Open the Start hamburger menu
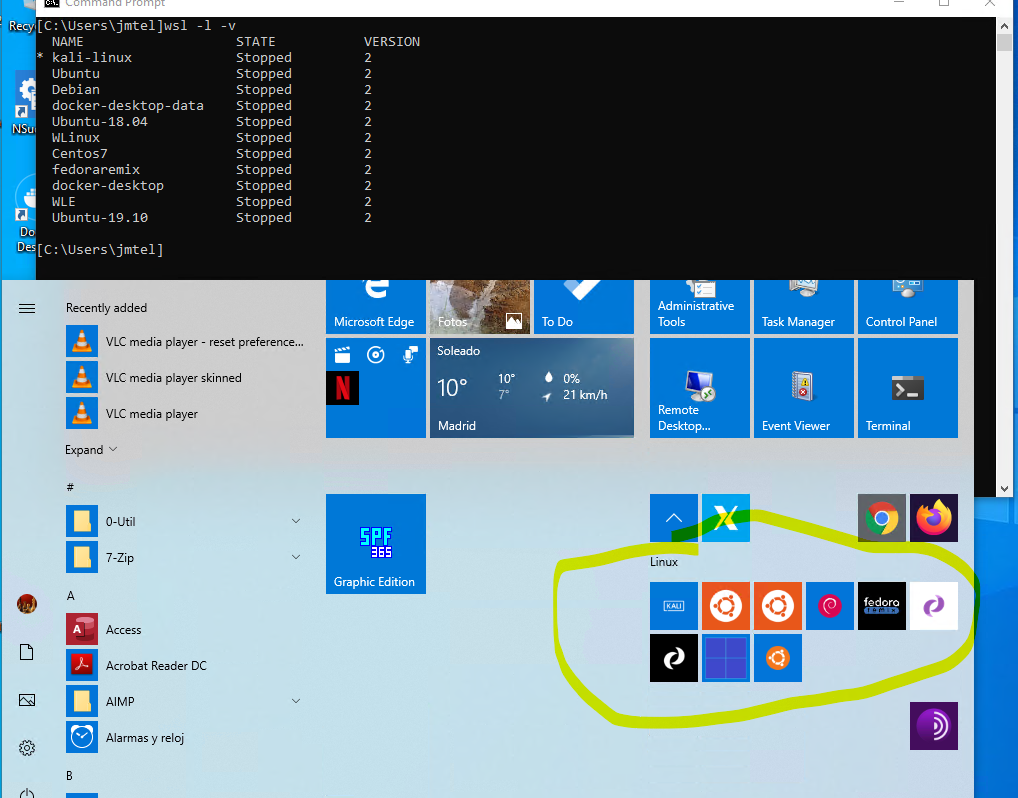 [x=27, y=308]
